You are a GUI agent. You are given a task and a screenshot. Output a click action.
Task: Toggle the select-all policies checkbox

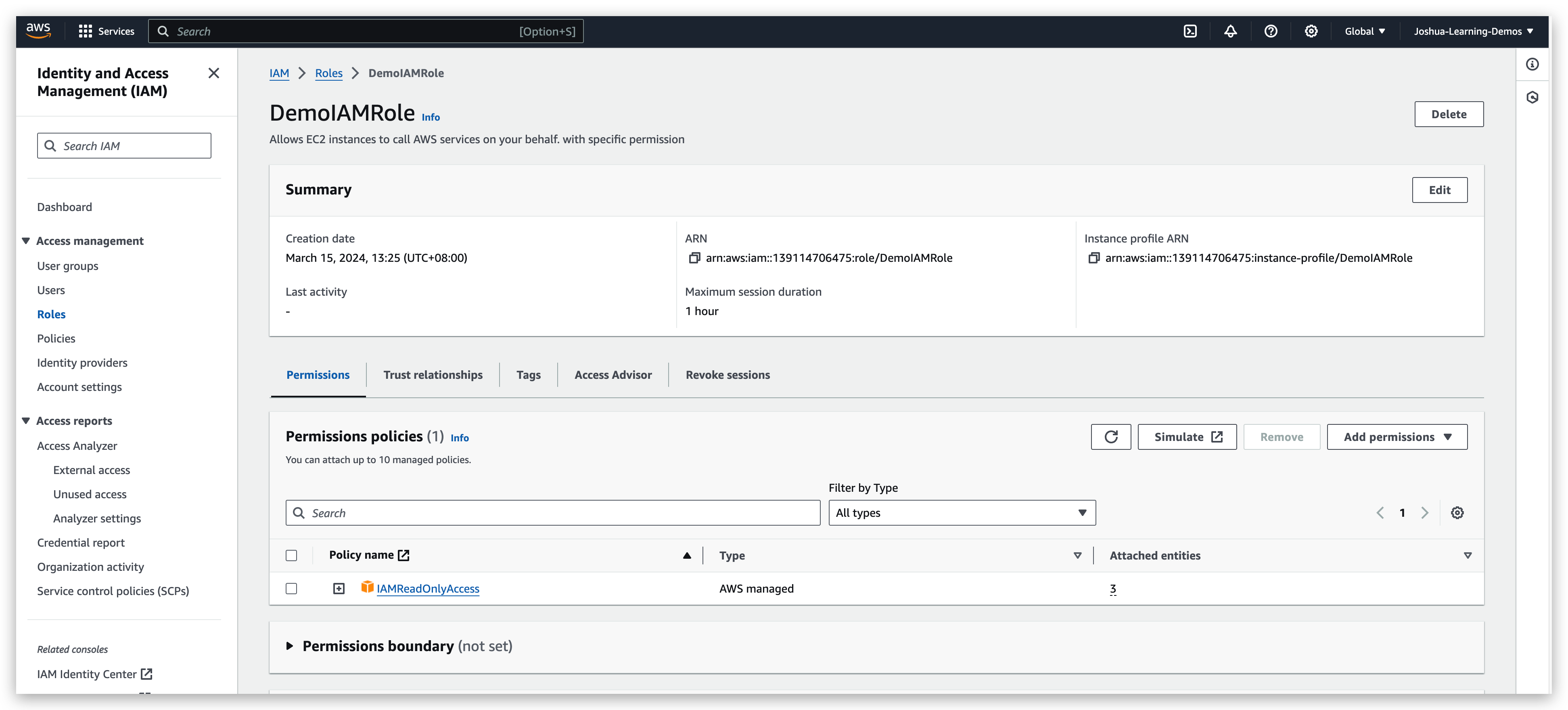(x=292, y=555)
